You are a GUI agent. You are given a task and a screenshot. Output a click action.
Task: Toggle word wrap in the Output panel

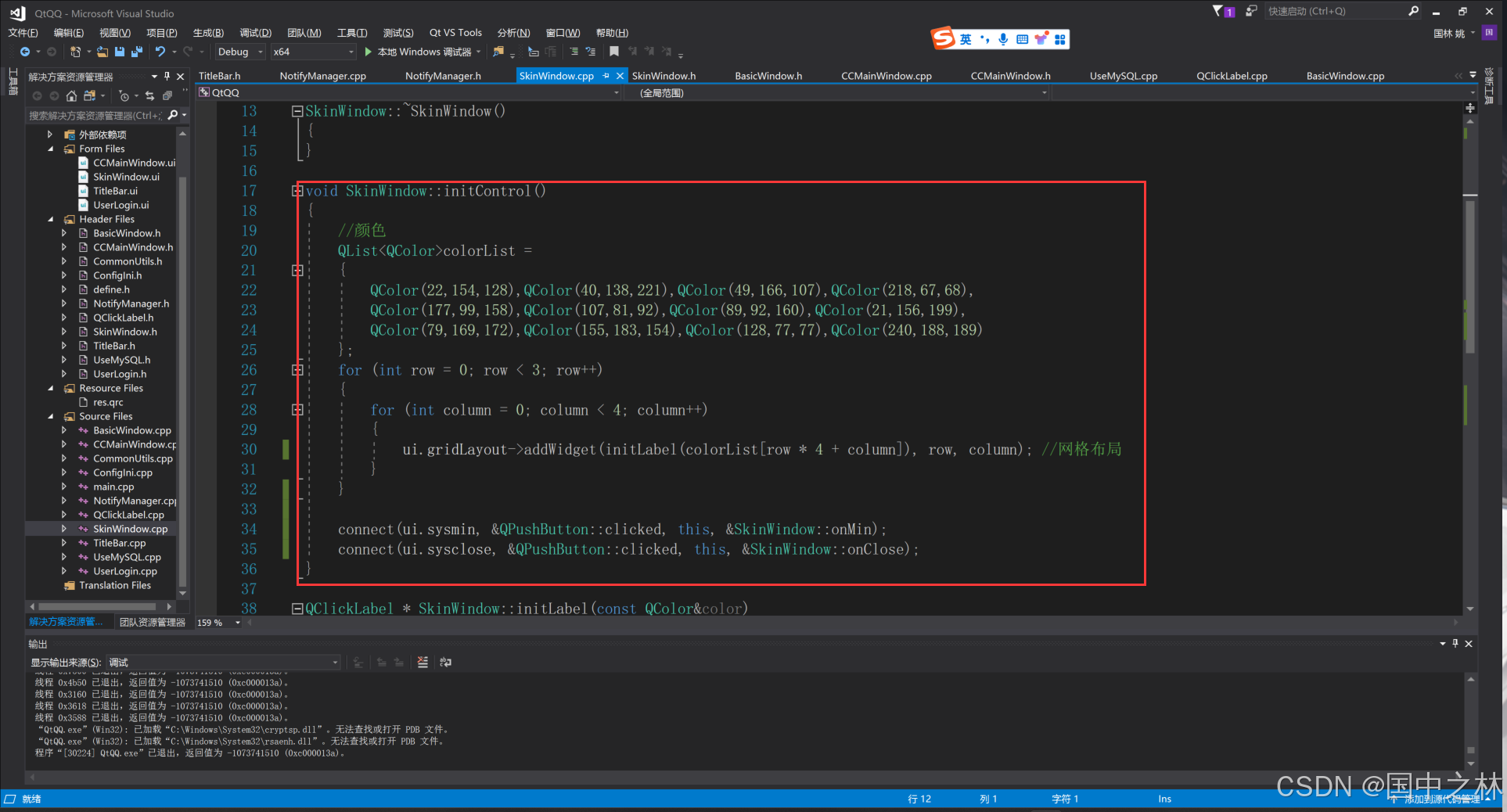(445, 662)
